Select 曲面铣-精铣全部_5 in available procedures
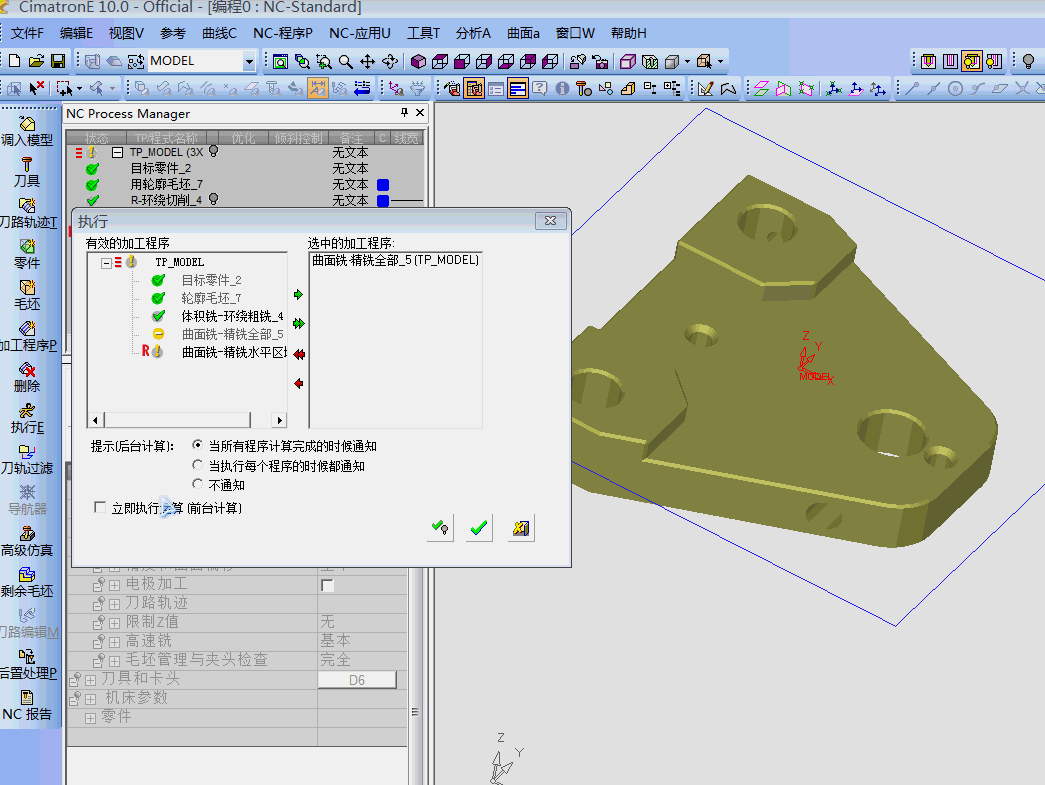The width and height of the screenshot is (1045, 785). click(x=232, y=335)
